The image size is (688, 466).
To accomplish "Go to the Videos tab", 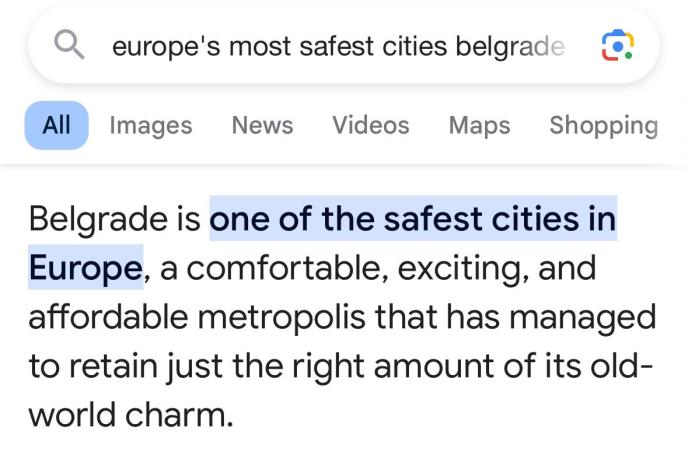I will 370,125.
